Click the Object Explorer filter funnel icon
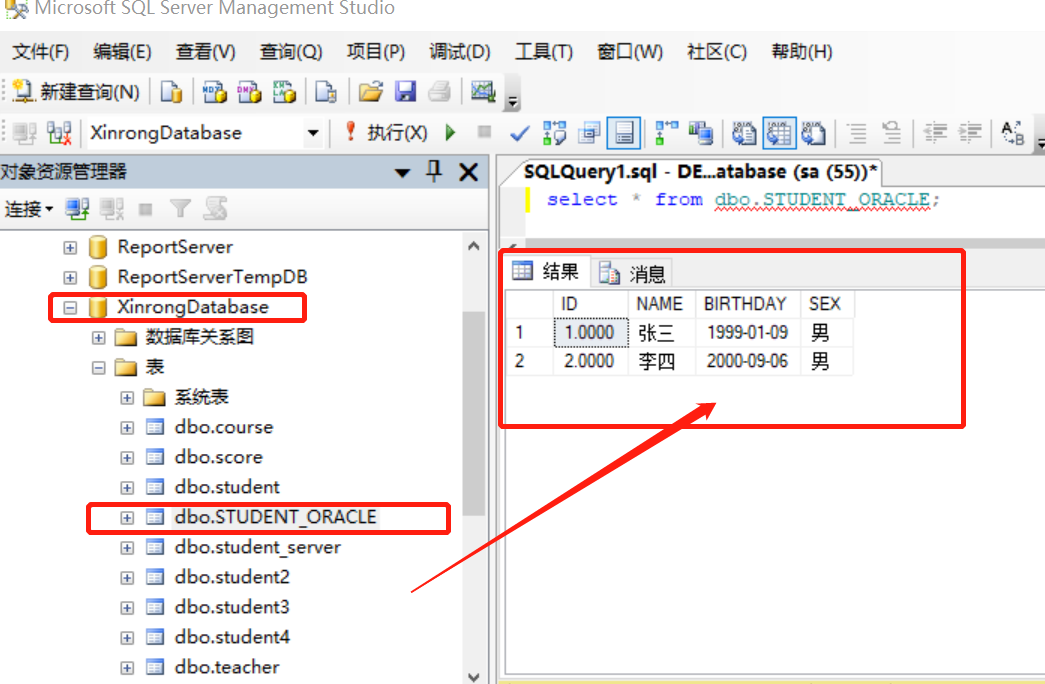This screenshot has width=1045, height=684. pyautogui.click(x=180, y=209)
